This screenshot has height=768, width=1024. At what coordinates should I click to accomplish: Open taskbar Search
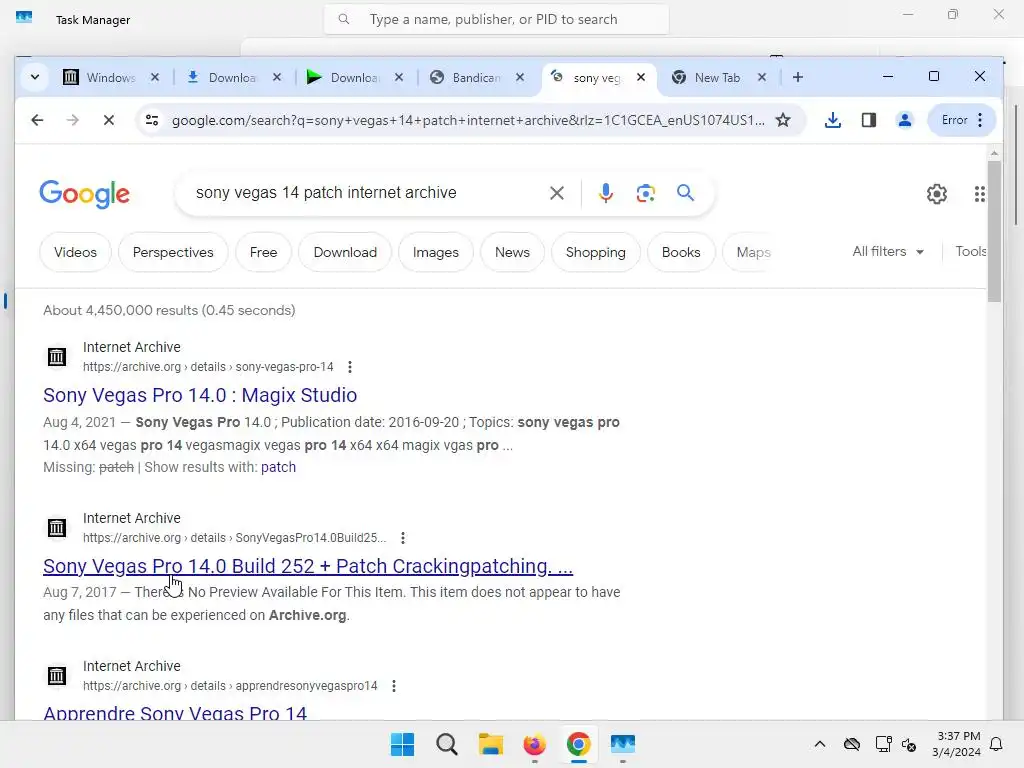(x=447, y=744)
